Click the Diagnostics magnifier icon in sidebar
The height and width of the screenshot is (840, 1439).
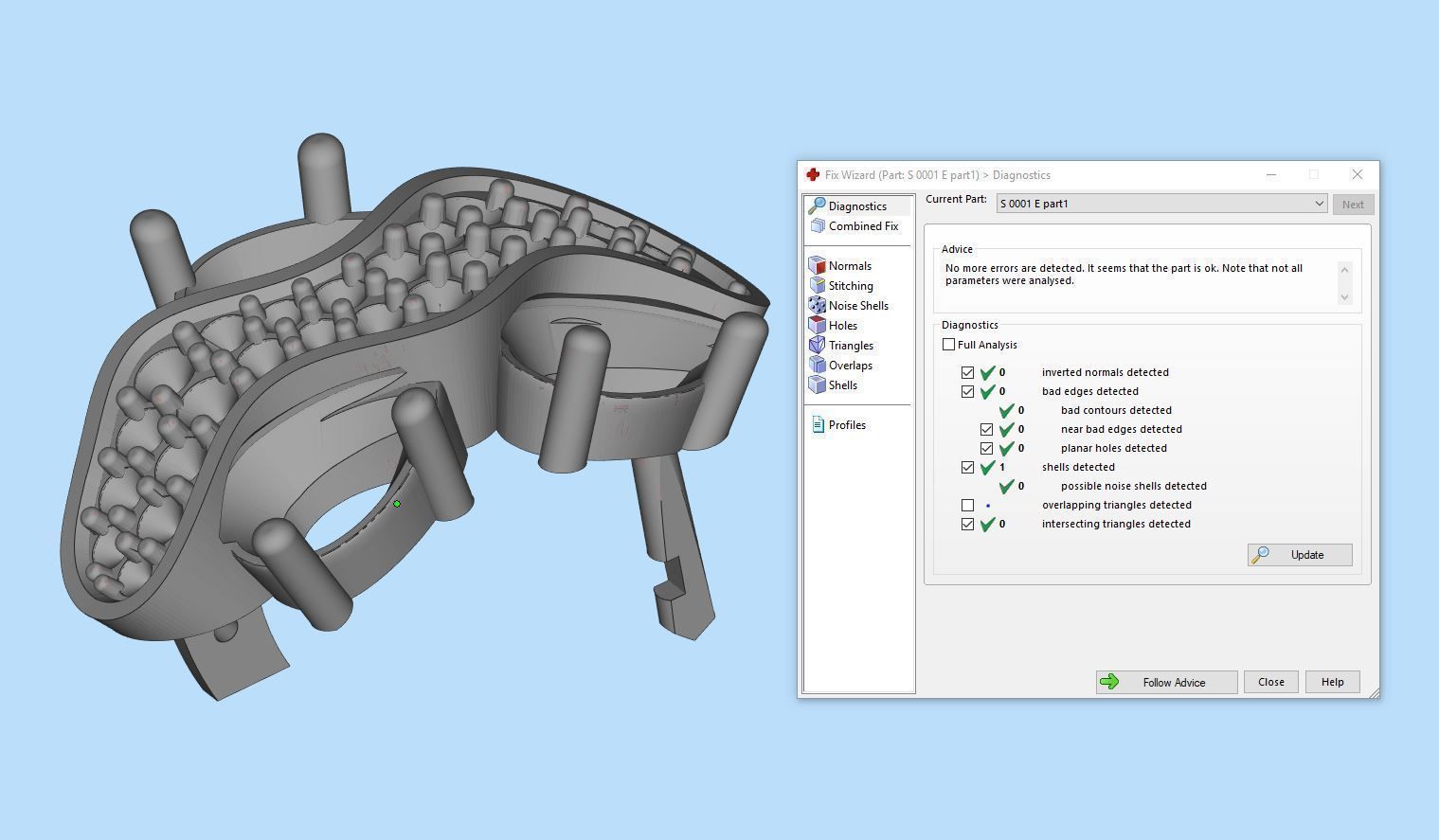[816, 206]
